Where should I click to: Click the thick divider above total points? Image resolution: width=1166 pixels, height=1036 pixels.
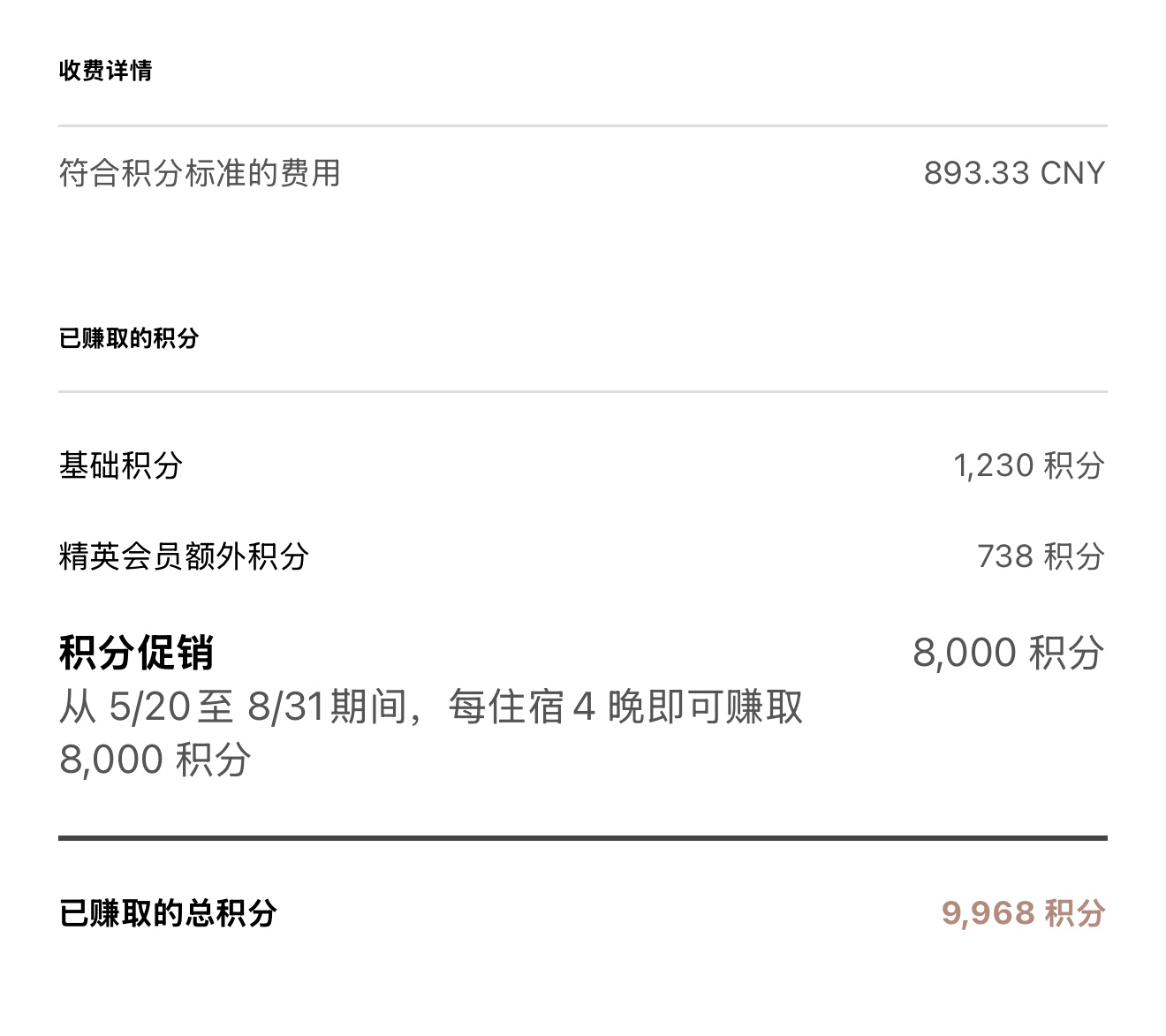click(583, 837)
